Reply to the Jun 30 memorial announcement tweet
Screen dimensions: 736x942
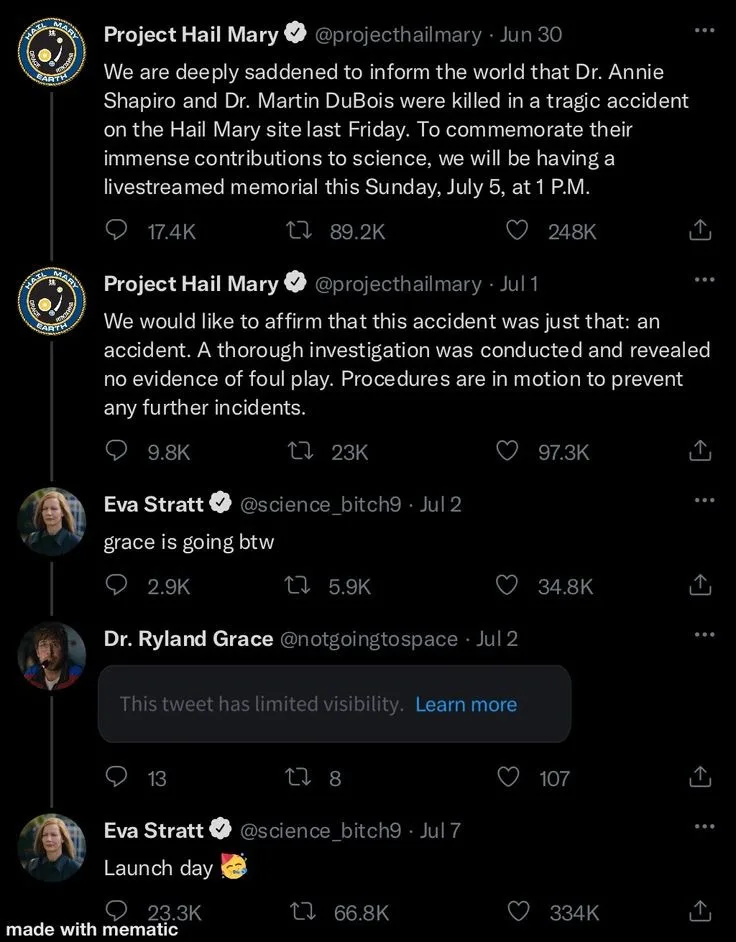pyautogui.click(x=117, y=231)
